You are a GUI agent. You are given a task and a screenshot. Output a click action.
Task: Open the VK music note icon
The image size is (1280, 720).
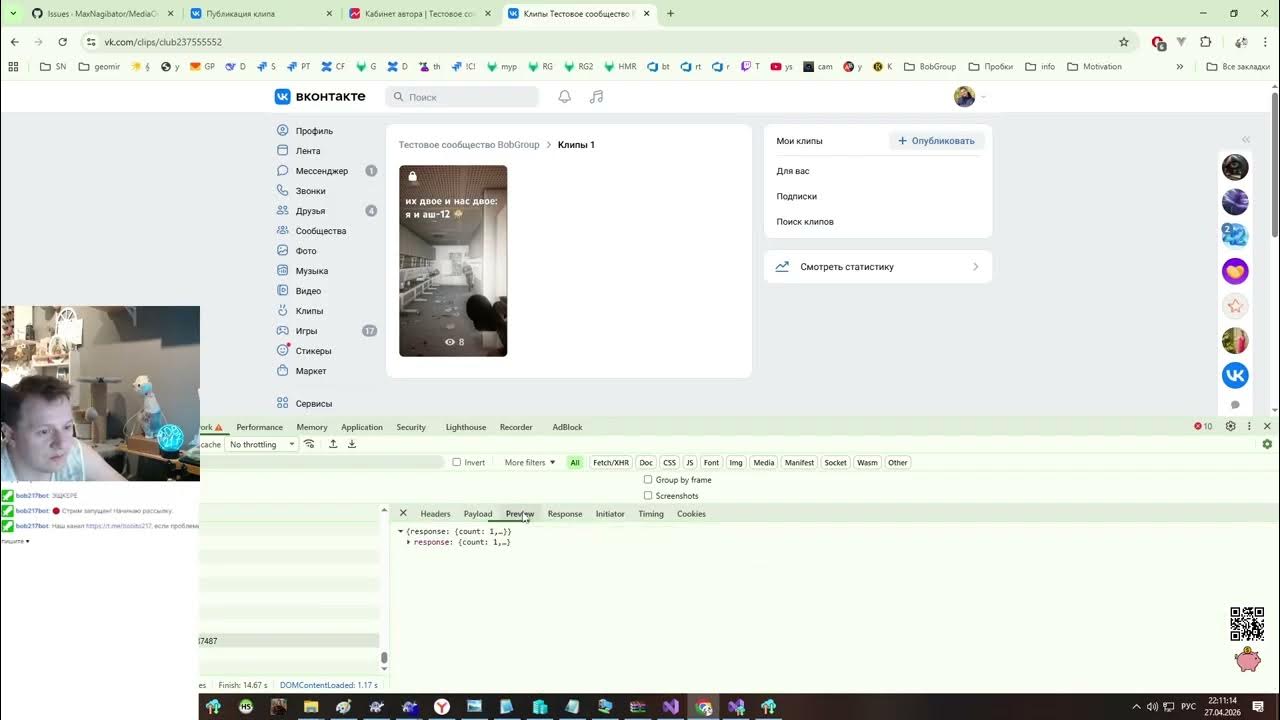coord(597,97)
